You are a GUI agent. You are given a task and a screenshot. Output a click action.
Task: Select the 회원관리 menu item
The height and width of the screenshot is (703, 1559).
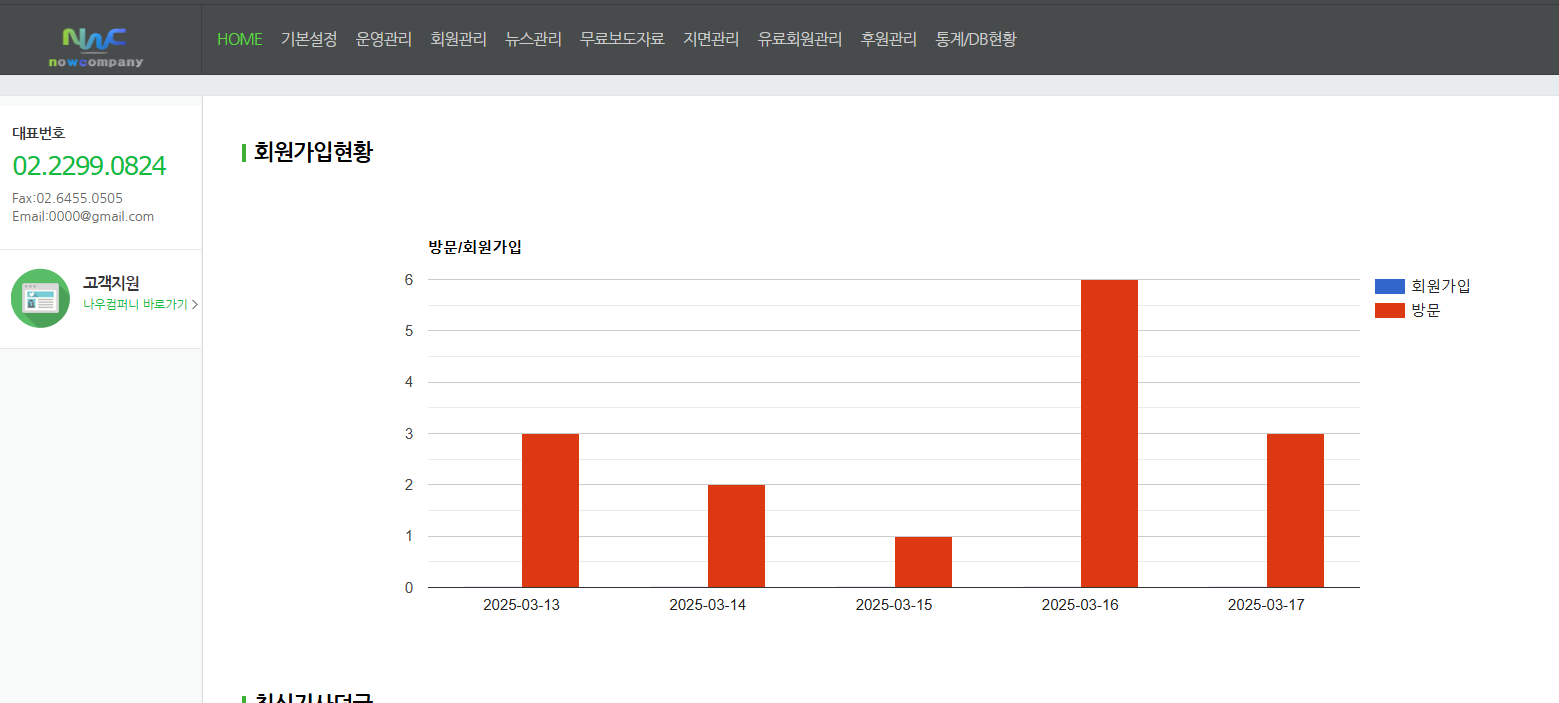tap(458, 39)
